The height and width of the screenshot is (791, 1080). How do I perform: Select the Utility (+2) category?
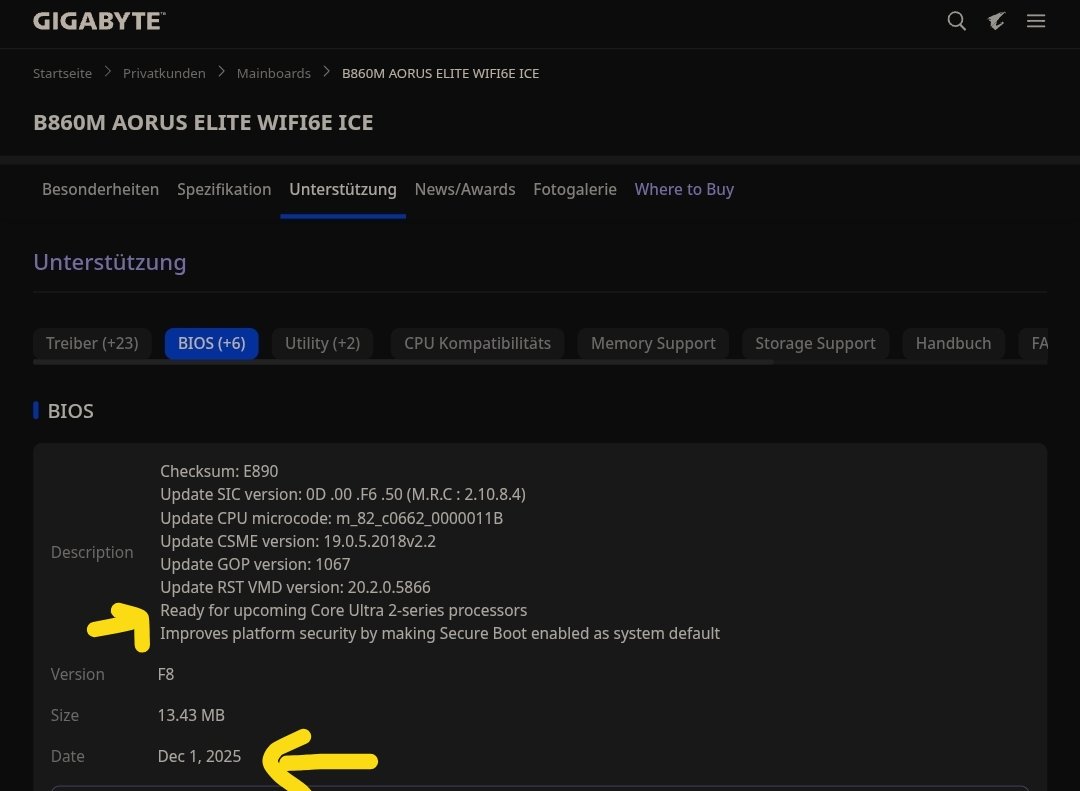(x=322, y=343)
